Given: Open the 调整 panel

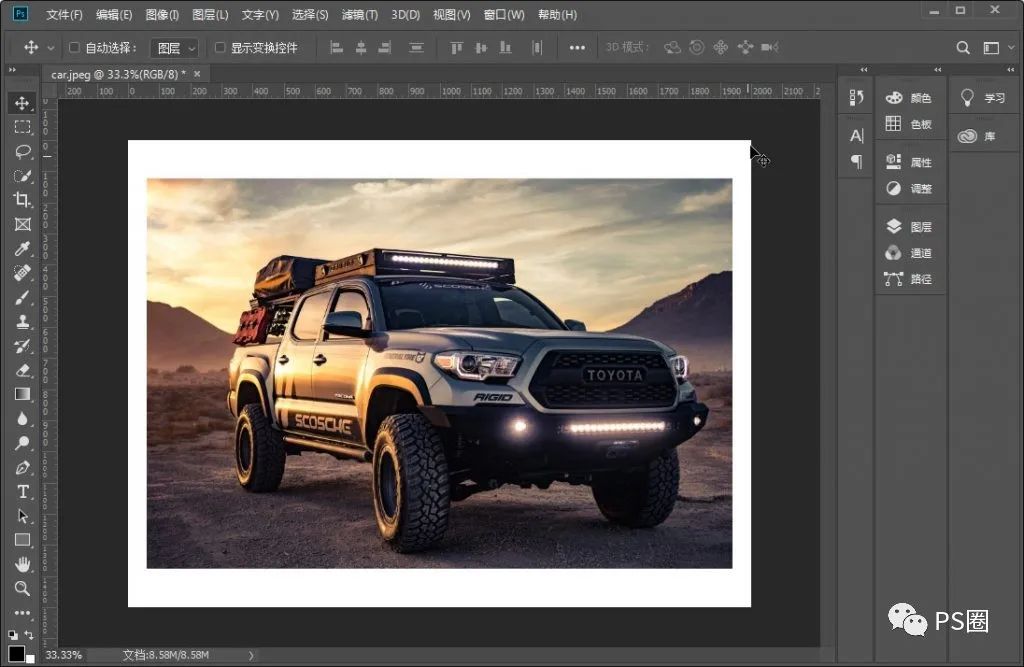Looking at the screenshot, I should point(910,188).
